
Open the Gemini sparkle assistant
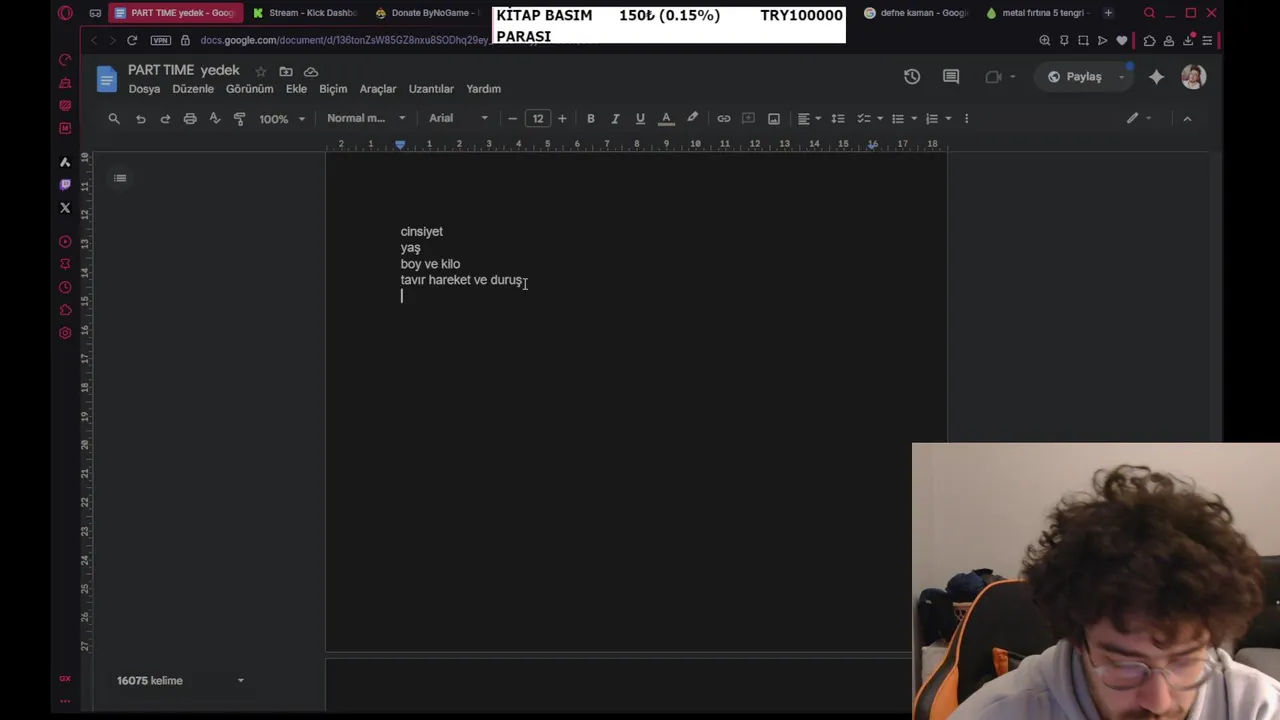tap(1156, 77)
